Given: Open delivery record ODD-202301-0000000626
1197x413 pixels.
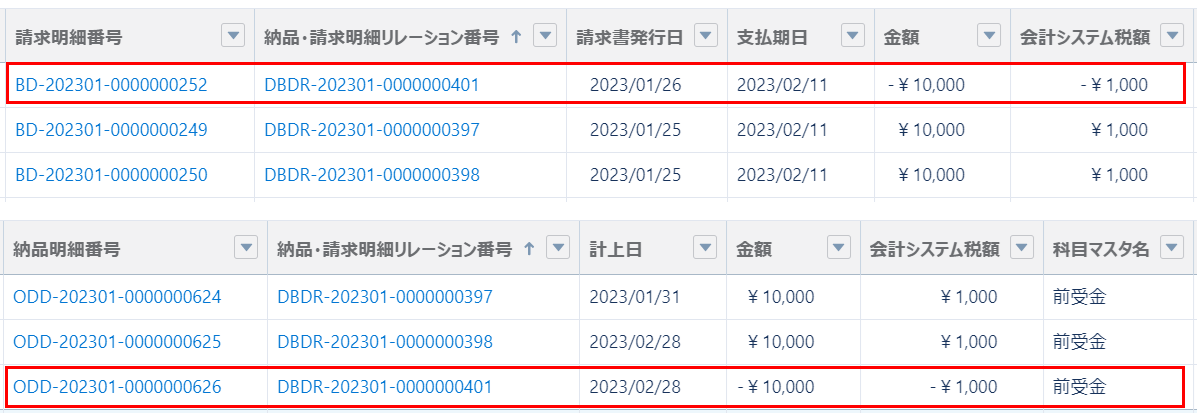Looking at the screenshot, I should [117, 386].
